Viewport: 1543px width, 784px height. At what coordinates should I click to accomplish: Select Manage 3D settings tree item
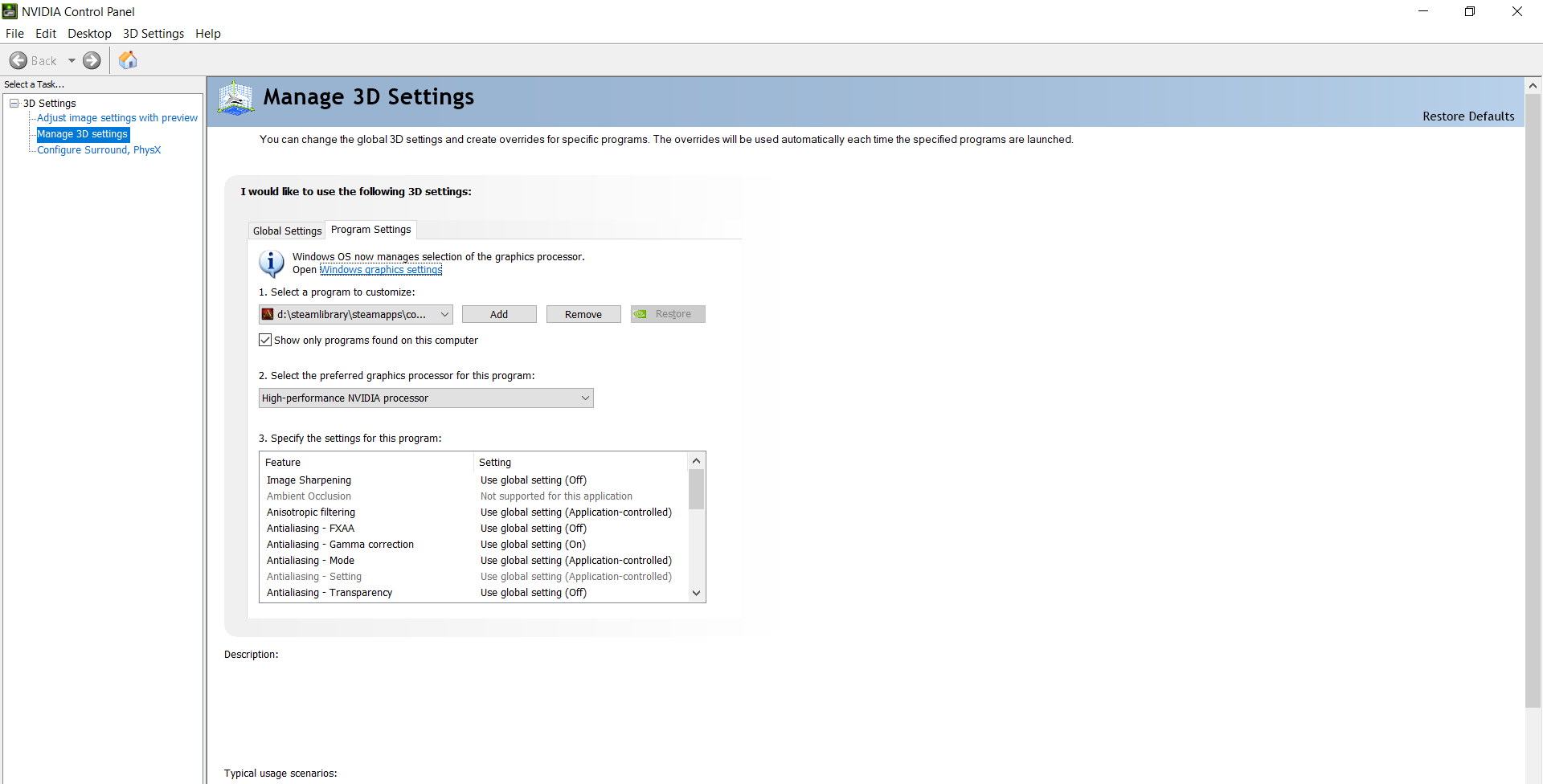[x=82, y=134]
